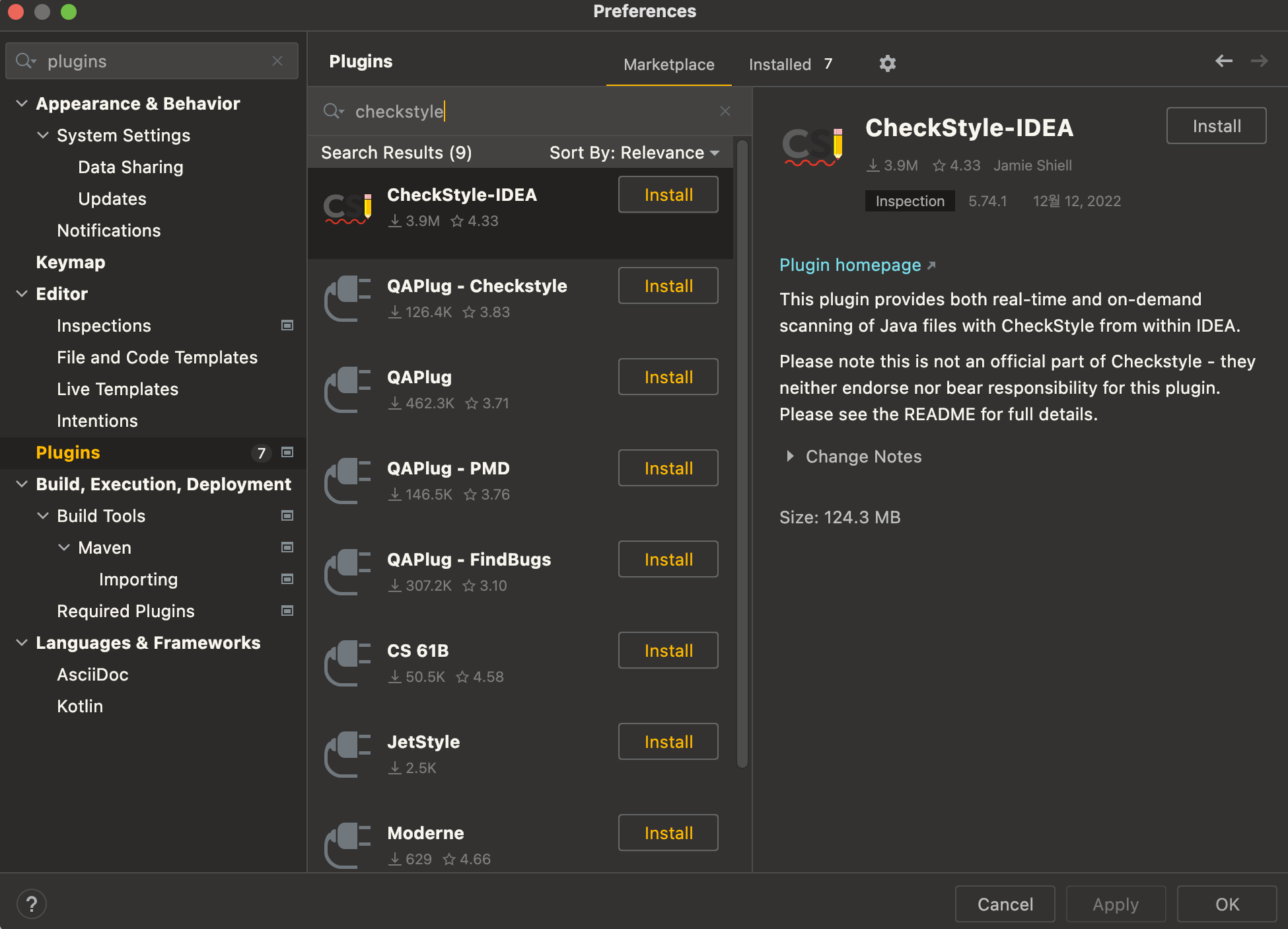1288x929 pixels.
Task: Collapse the Maven tree node
Action: click(64, 548)
